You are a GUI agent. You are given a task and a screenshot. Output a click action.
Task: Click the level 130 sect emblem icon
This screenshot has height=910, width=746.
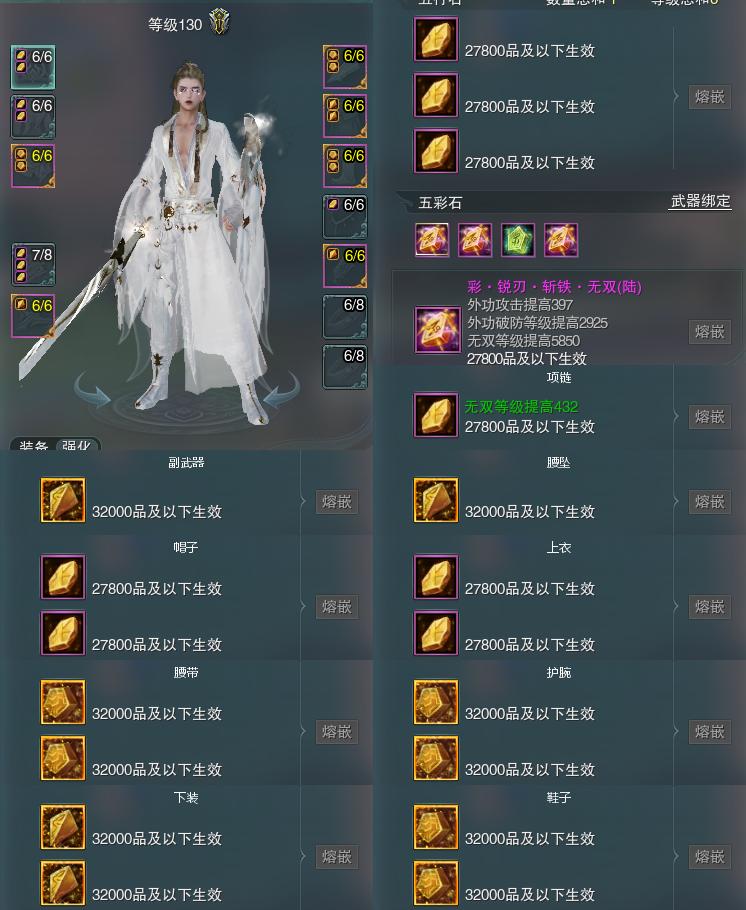pyautogui.click(x=219, y=22)
